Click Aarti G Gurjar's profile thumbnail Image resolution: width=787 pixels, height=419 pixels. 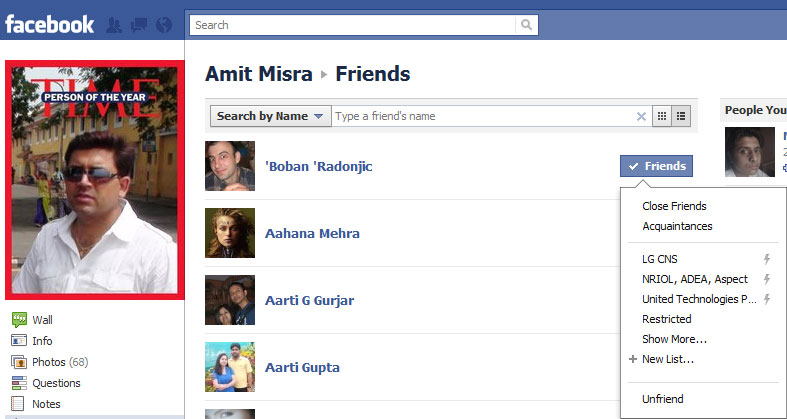230,300
